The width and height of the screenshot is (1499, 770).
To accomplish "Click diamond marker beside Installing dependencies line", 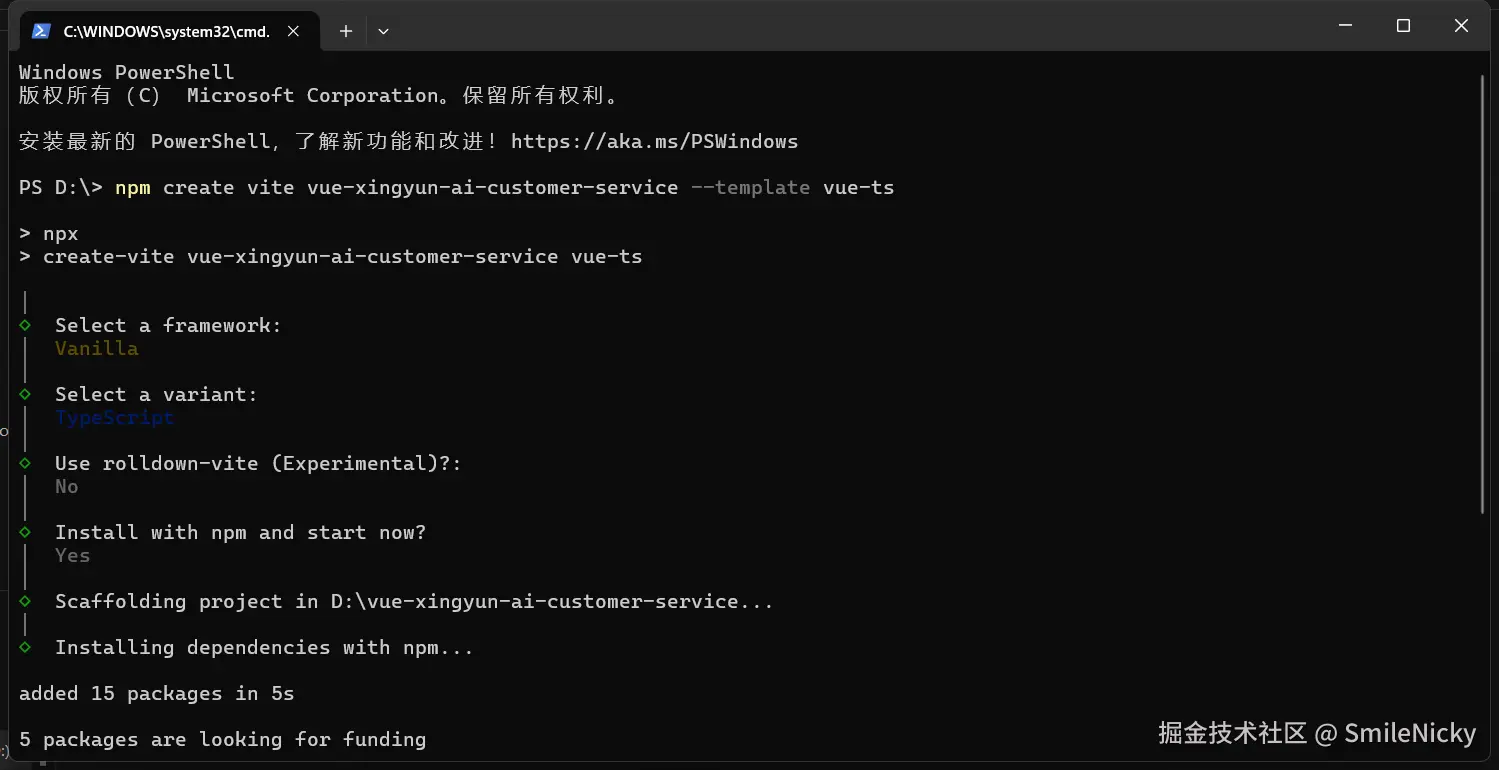I will pyautogui.click(x=25, y=647).
